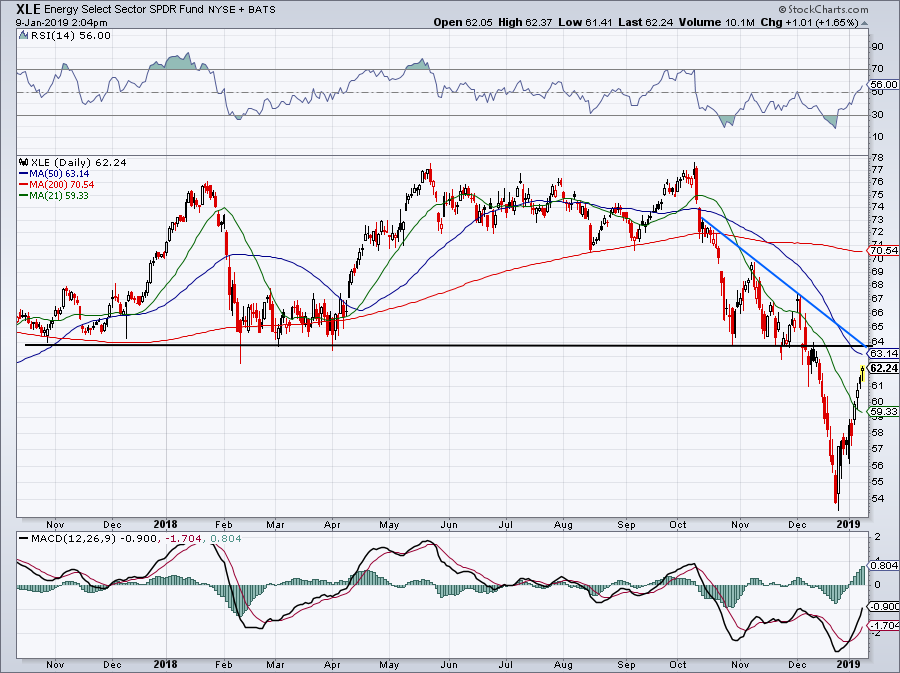Click the black line marker before MACD(12,26,9)
Image resolution: width=900 pixels, height=673 pixels.
coord(24,539)
